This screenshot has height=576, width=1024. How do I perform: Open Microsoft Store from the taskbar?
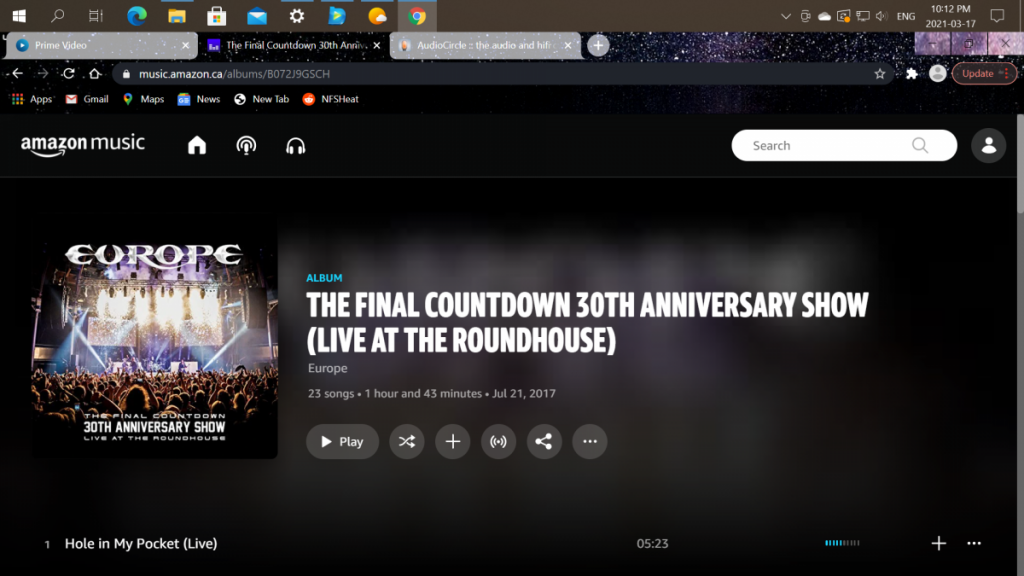[x=216, y=16]
